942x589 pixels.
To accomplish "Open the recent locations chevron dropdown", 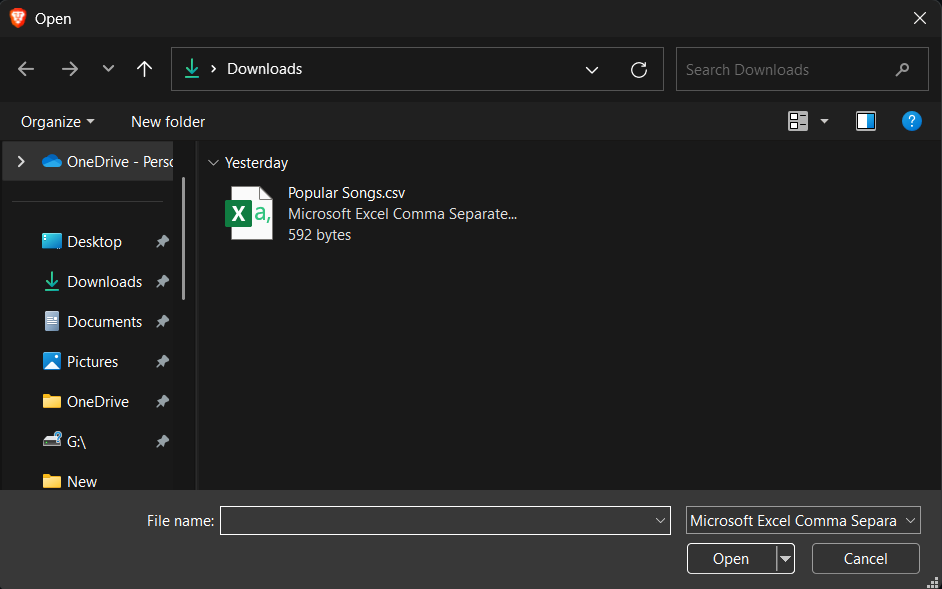I will pos(108,69).
